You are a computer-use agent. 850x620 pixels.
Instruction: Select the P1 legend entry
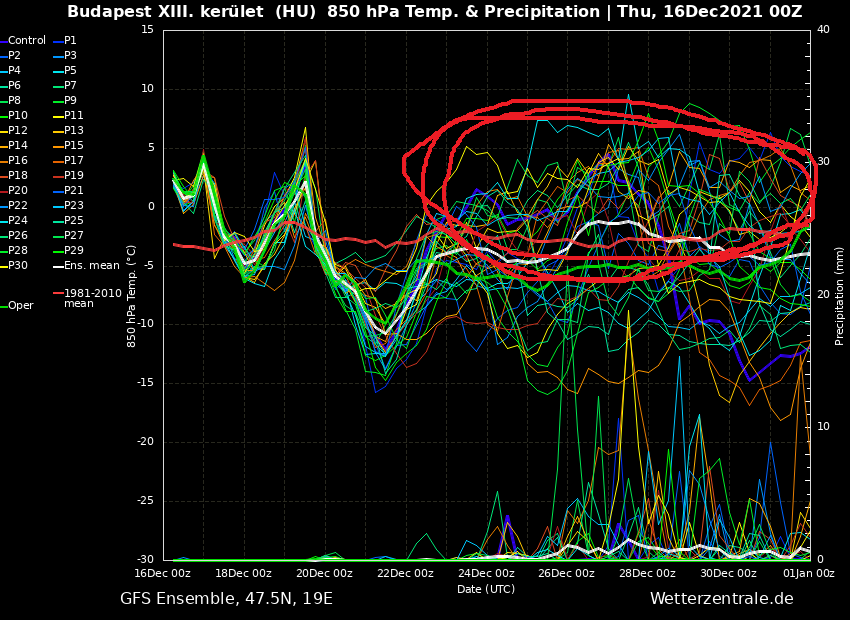point(70,41)
